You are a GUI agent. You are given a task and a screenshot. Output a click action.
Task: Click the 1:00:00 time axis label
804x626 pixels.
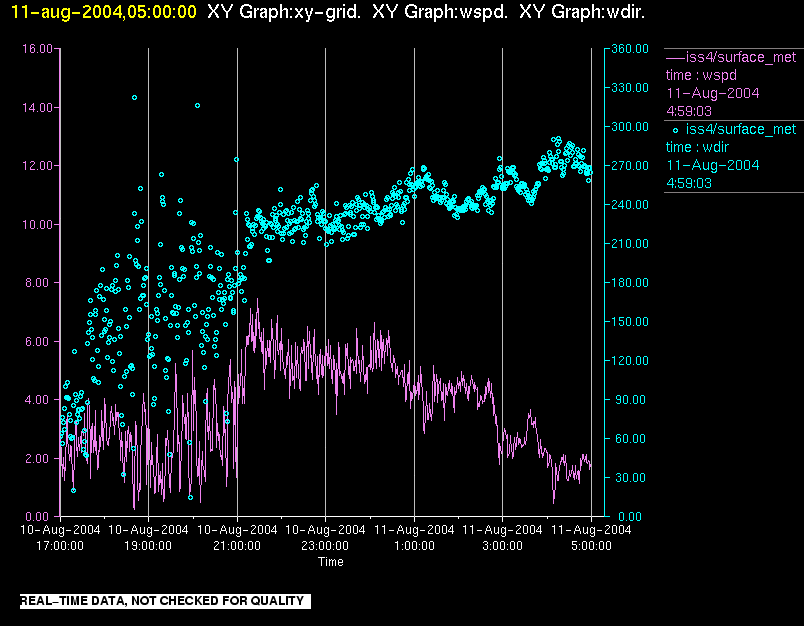pyautogui.click(x=414, y=546)
